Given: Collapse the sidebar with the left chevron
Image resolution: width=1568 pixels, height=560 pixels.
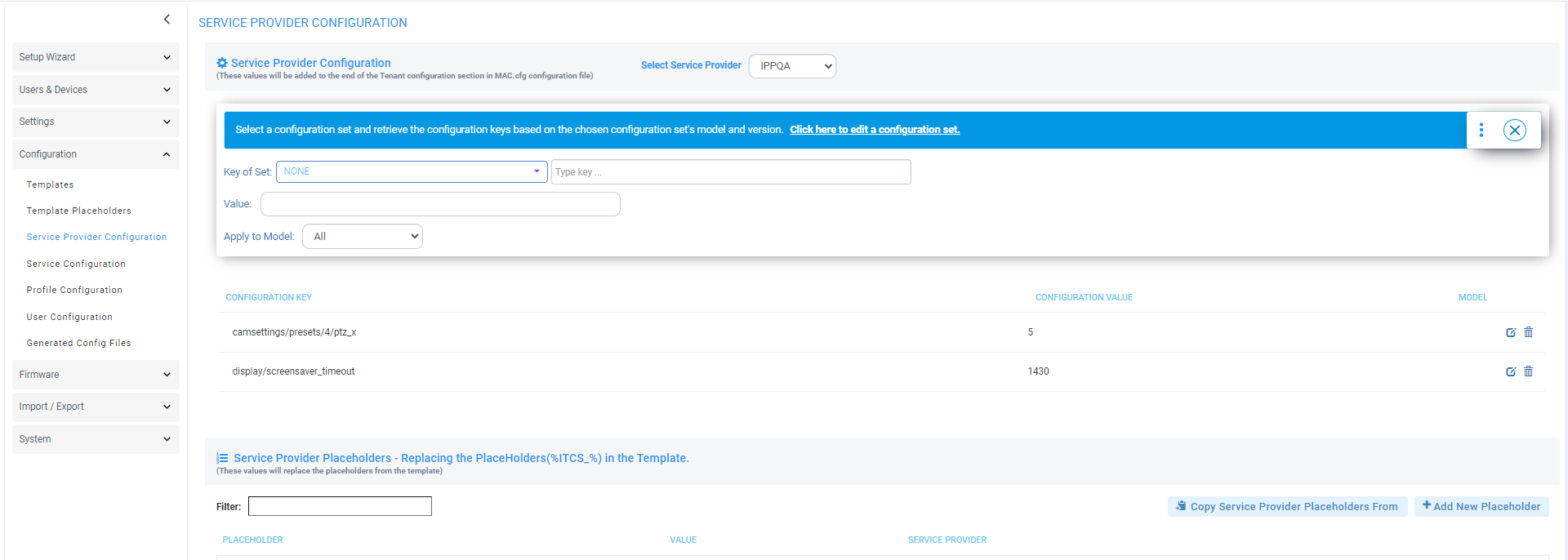Looking at the screenshot, I should click(167, 19).
